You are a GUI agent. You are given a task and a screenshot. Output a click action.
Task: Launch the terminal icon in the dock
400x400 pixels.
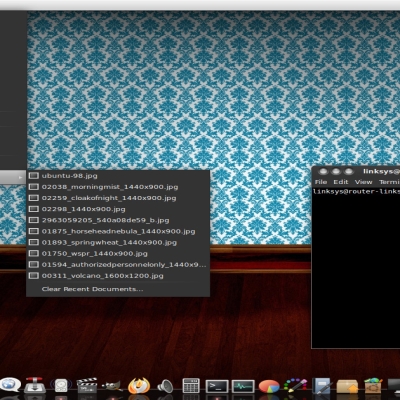[217, 386]
